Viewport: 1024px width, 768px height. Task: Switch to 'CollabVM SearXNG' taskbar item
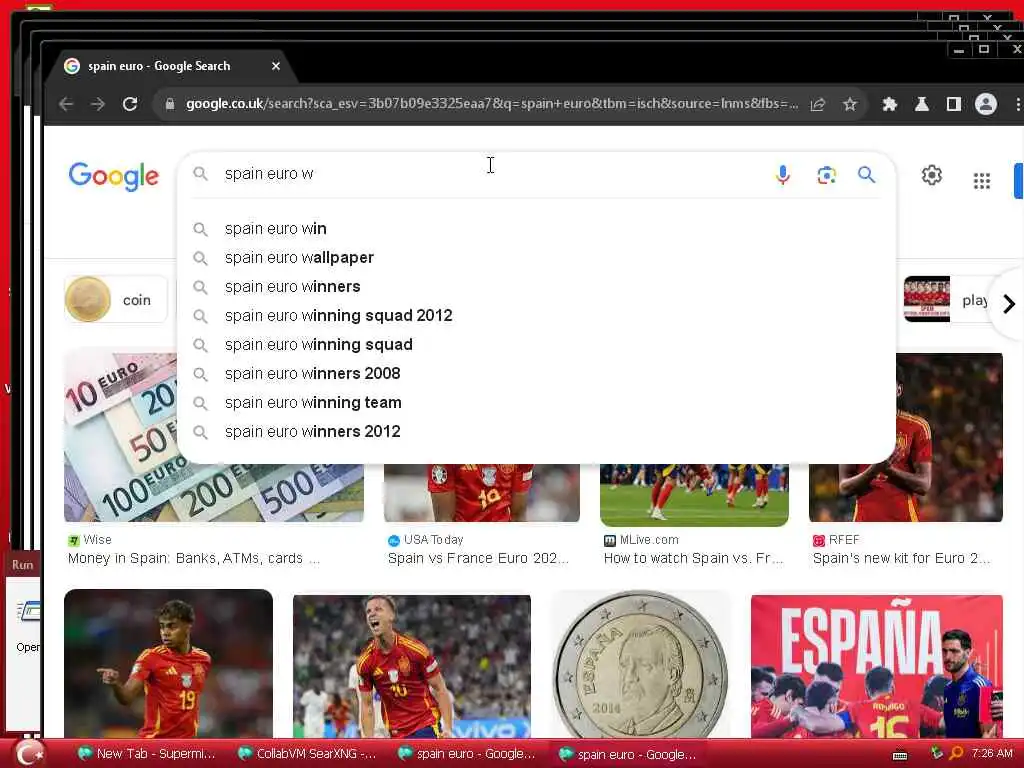click(306, 754)
